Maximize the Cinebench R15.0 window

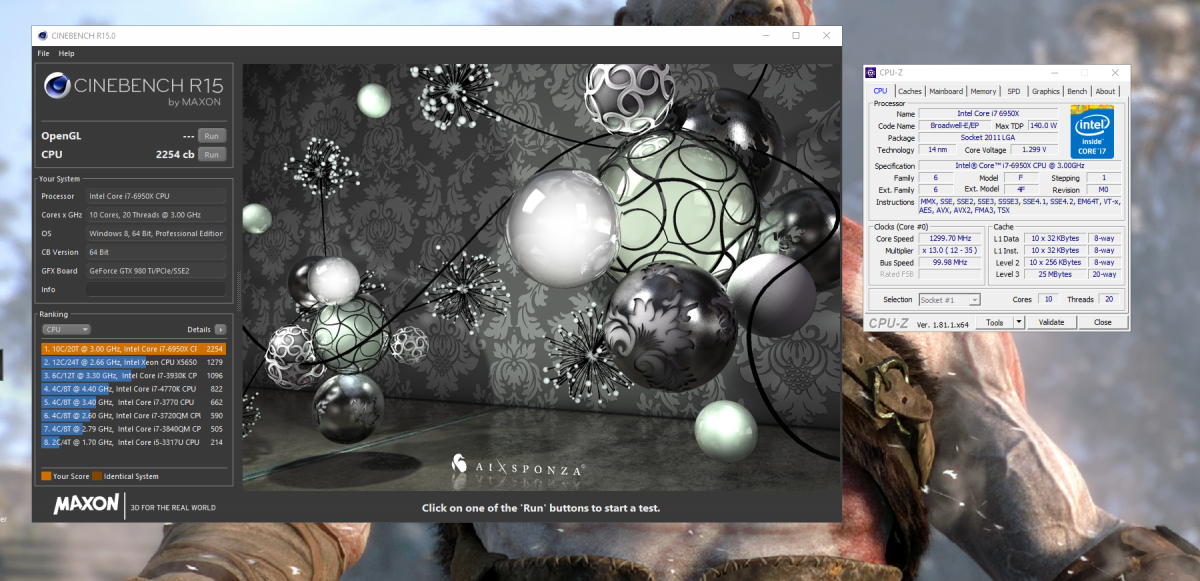796,36
